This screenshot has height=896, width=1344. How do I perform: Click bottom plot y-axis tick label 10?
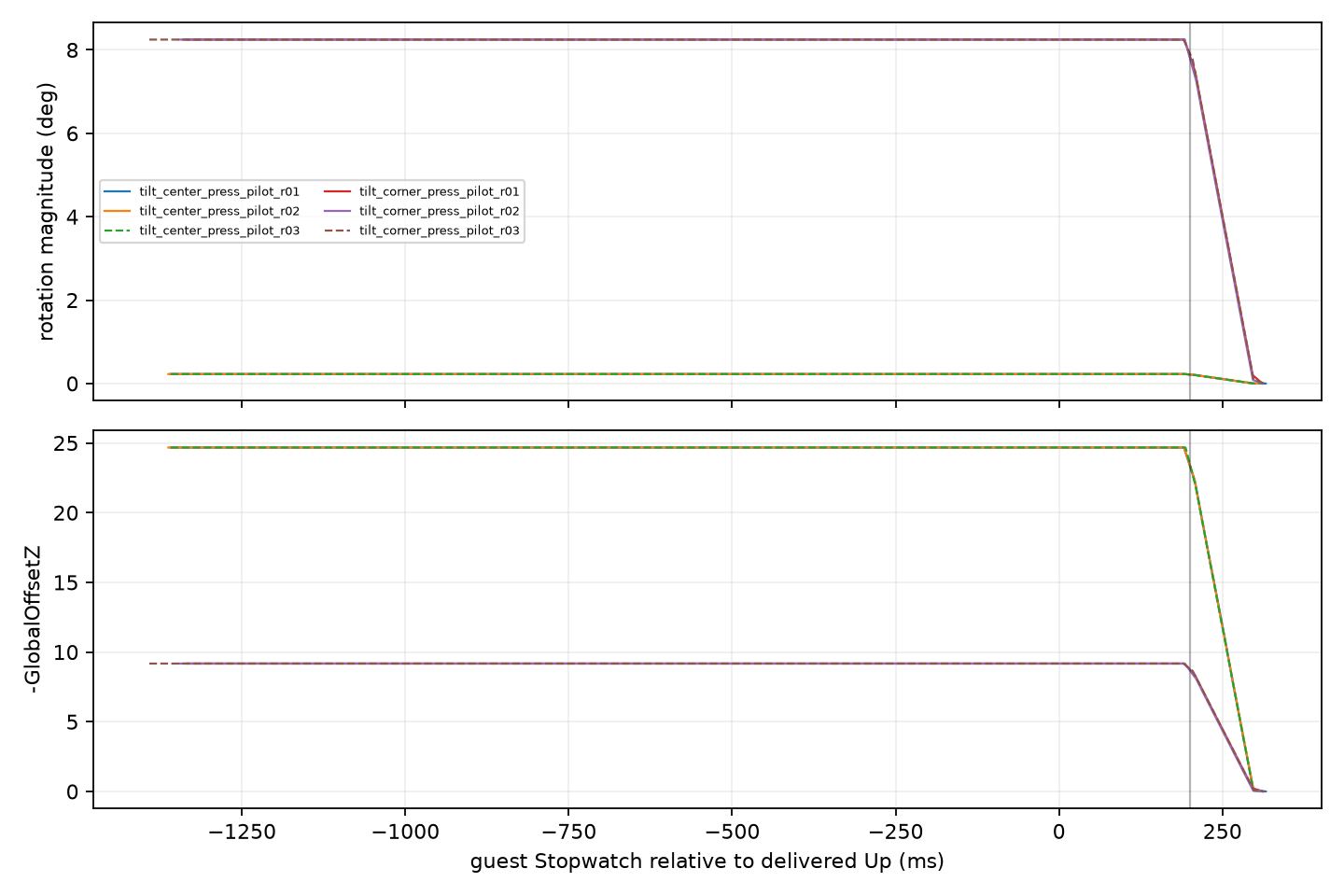click(67, 652)
